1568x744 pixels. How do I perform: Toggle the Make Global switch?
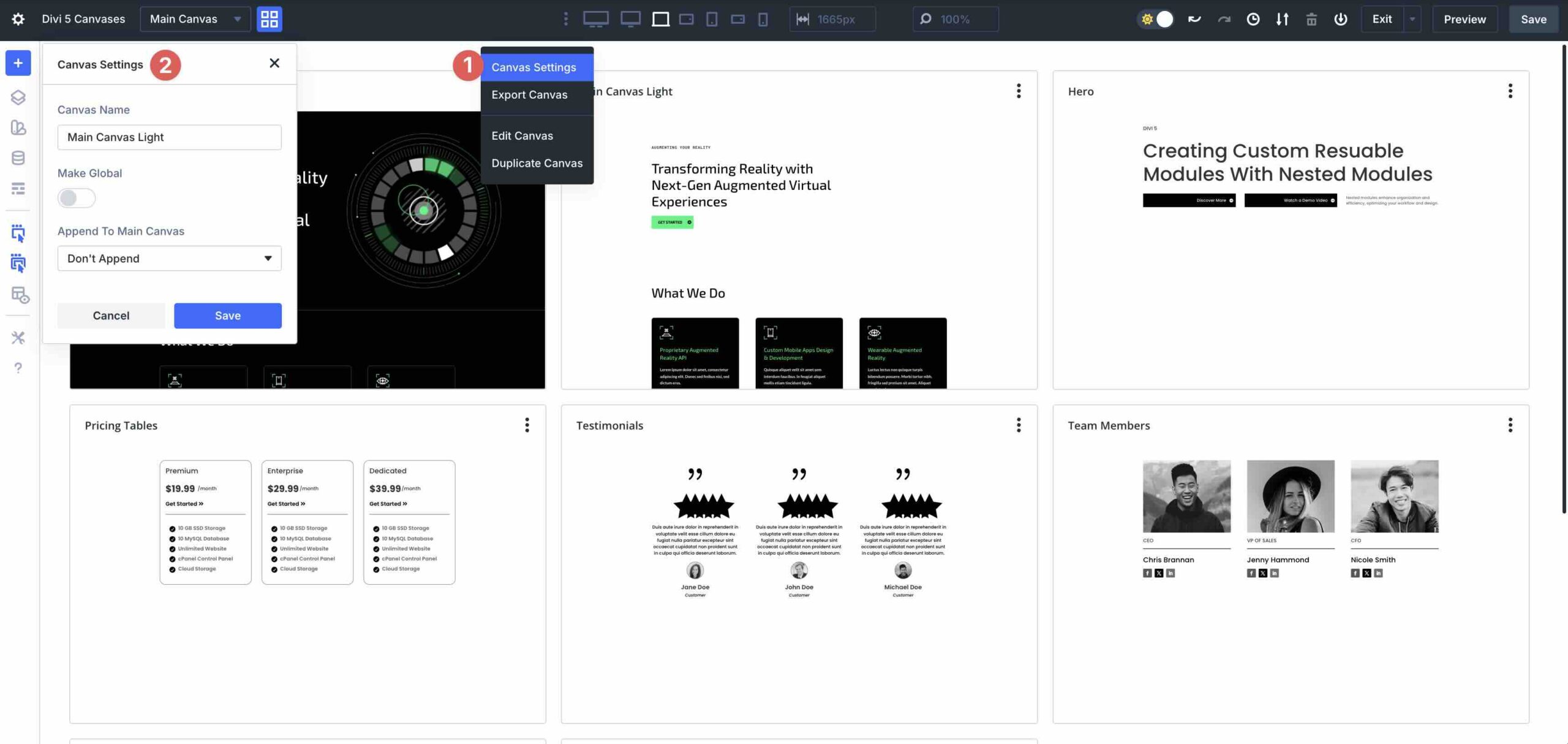pyautogui.click(x=76, y=197)
